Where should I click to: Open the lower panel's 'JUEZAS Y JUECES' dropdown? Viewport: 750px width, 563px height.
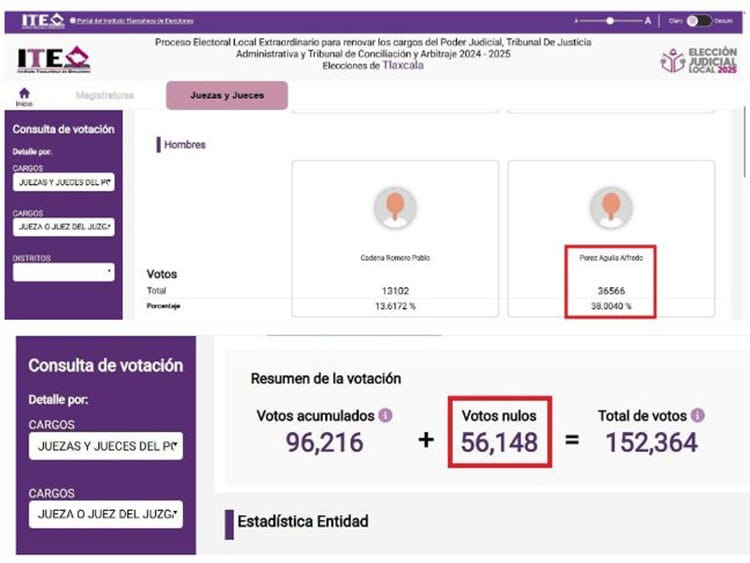[x=106, y=447]
